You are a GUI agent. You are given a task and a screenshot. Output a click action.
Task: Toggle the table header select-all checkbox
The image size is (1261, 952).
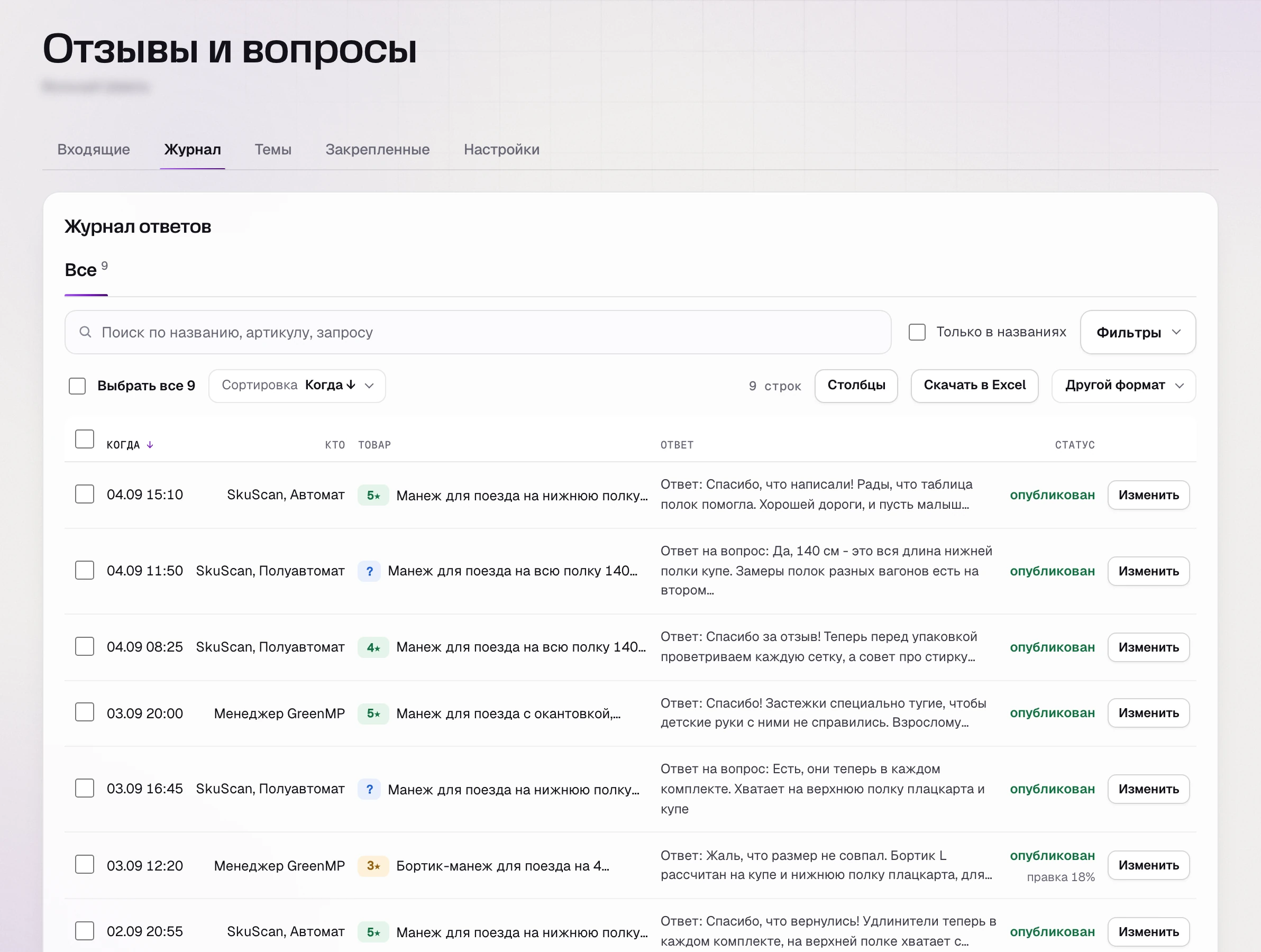[85, 439]
